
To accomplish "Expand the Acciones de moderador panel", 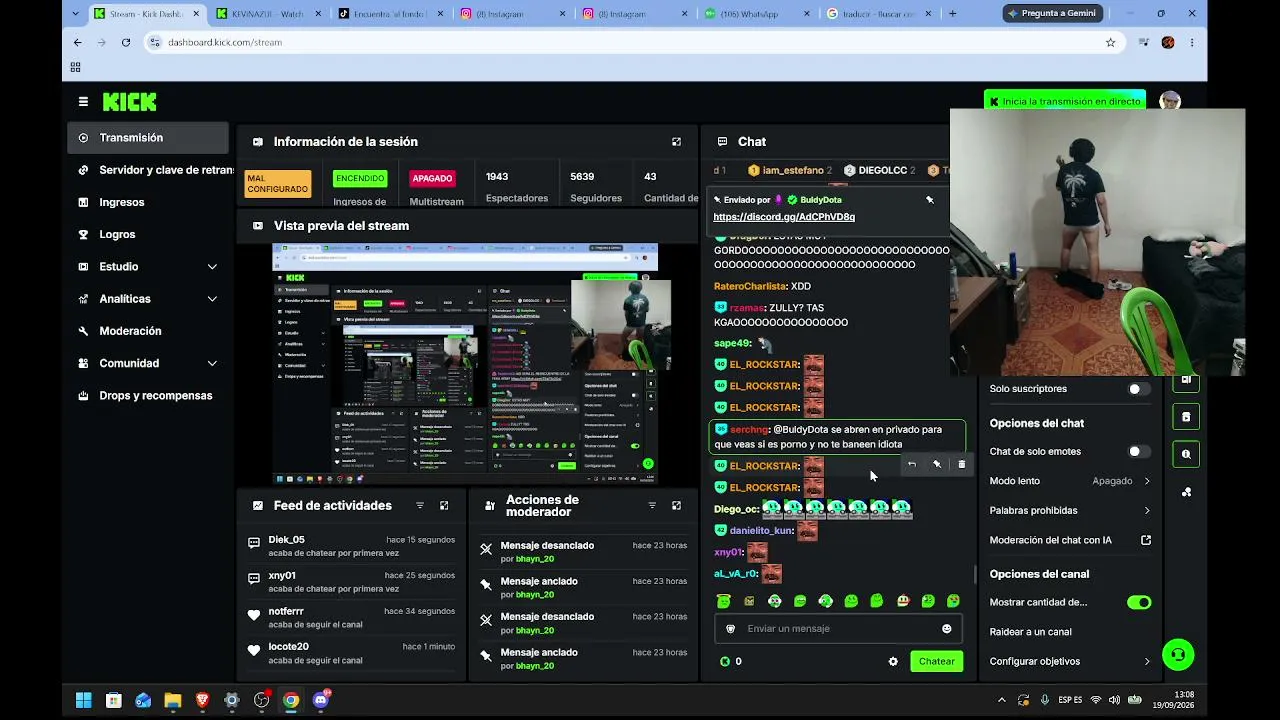I will 676,506.
